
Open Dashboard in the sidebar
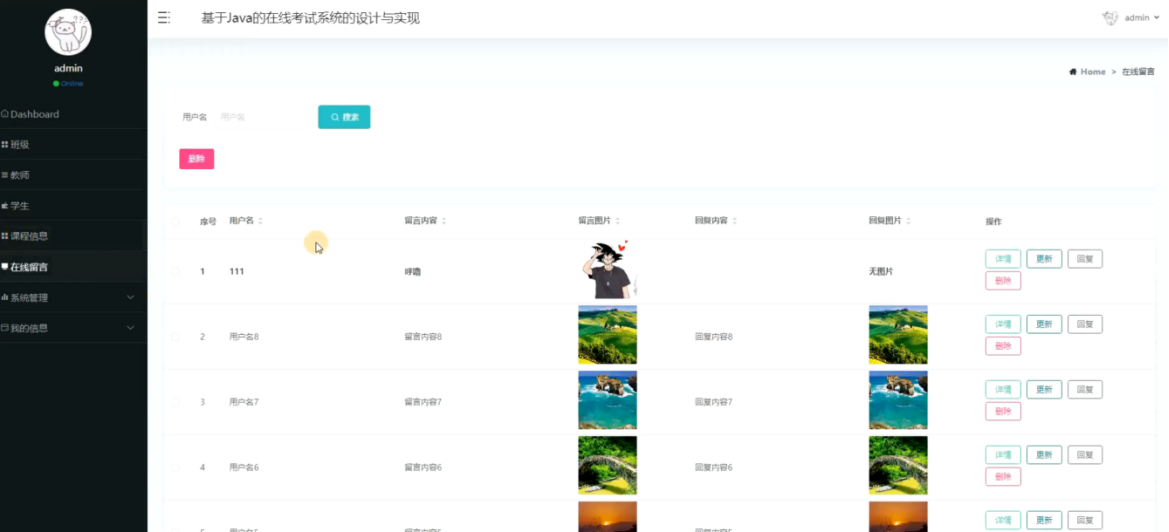point(73,114)
